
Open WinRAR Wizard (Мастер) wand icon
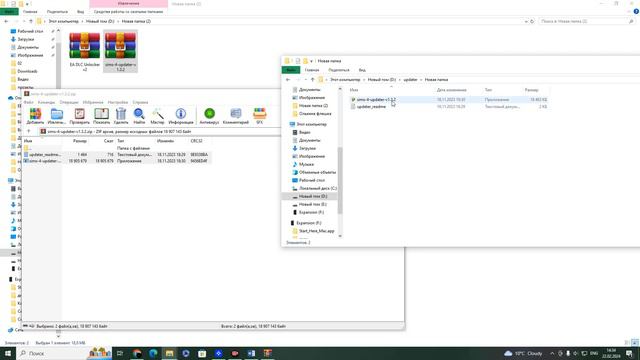click(x=158, y=116)
